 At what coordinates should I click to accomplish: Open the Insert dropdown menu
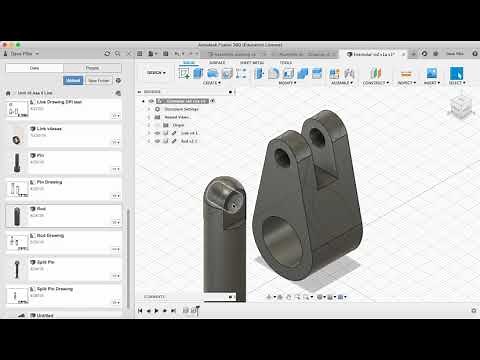[x=432, y=83]
